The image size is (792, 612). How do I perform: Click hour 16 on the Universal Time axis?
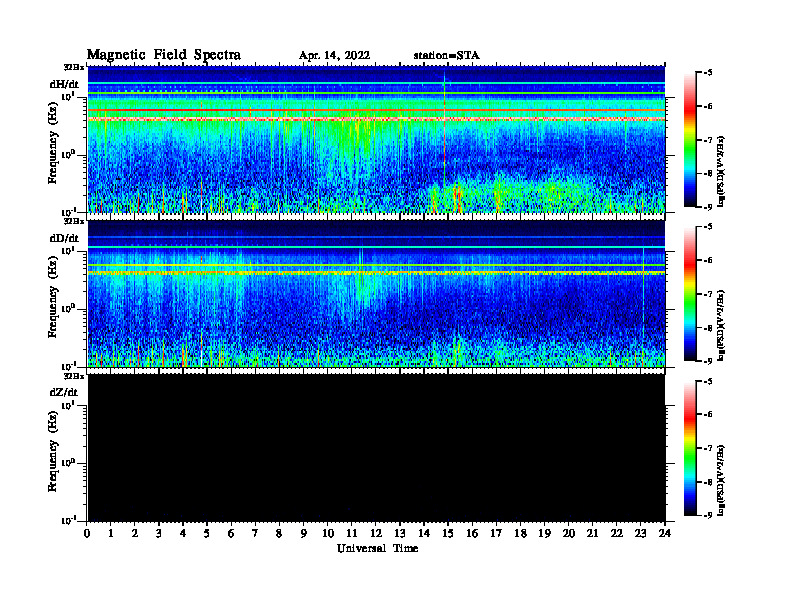click(472, 534)
